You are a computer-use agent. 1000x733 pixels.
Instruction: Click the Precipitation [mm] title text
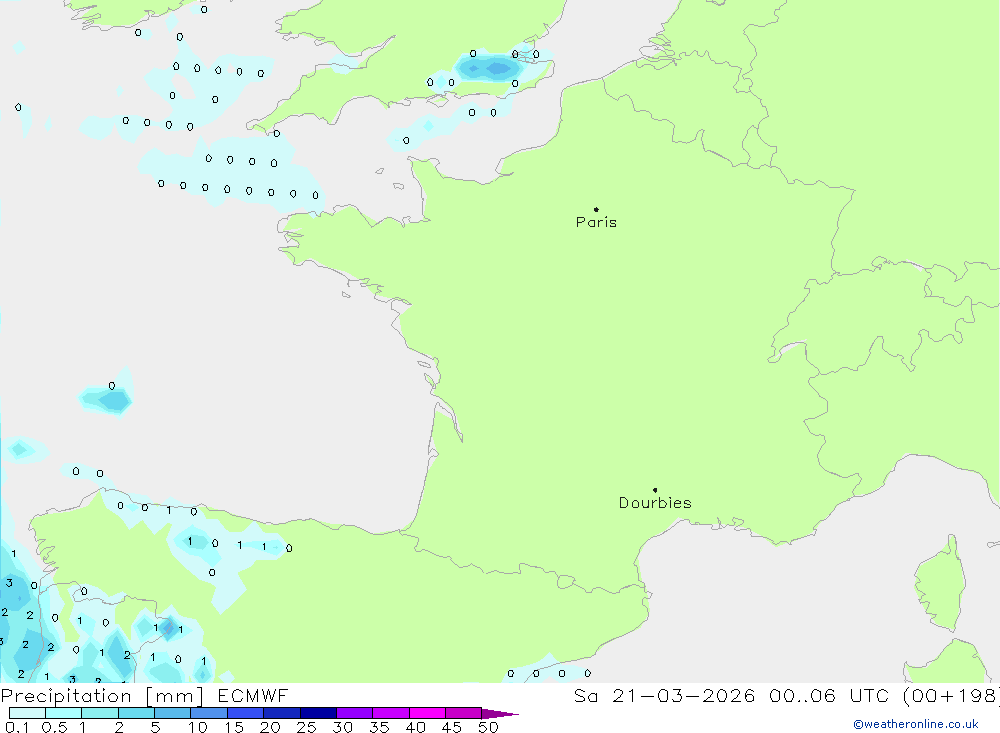pos(102,696)
